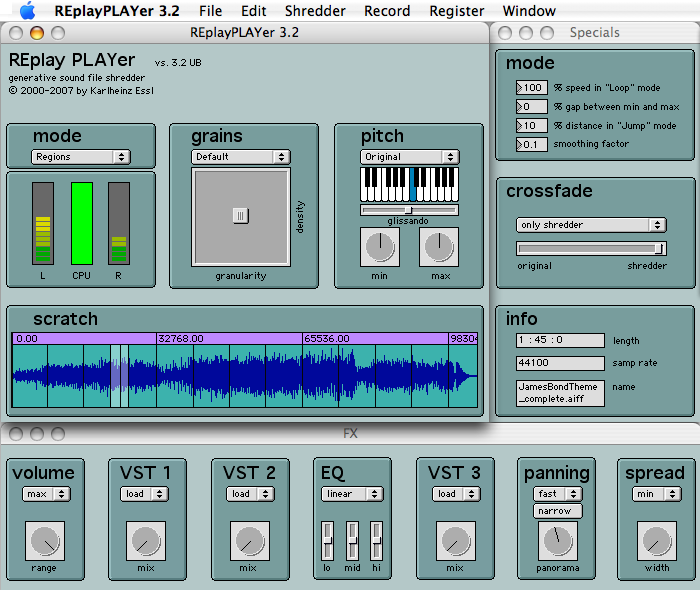700x590 pixels.
Task: Click the pitch min knob
Action: tap(380, 247)
